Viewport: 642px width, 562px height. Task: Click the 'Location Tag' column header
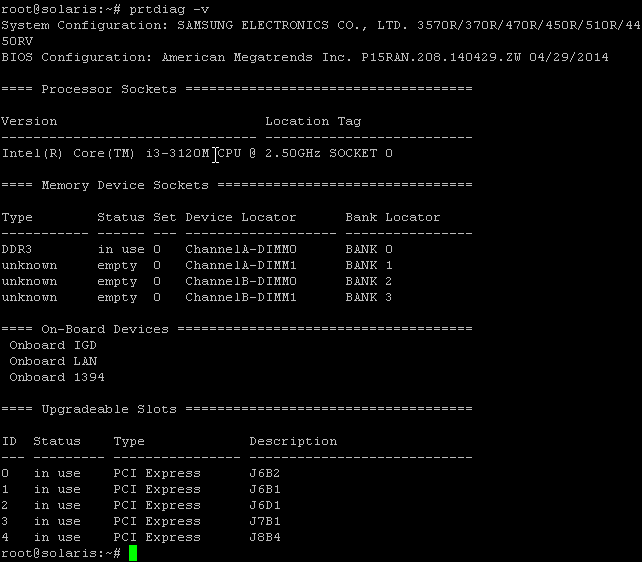(x=313, y=121)
